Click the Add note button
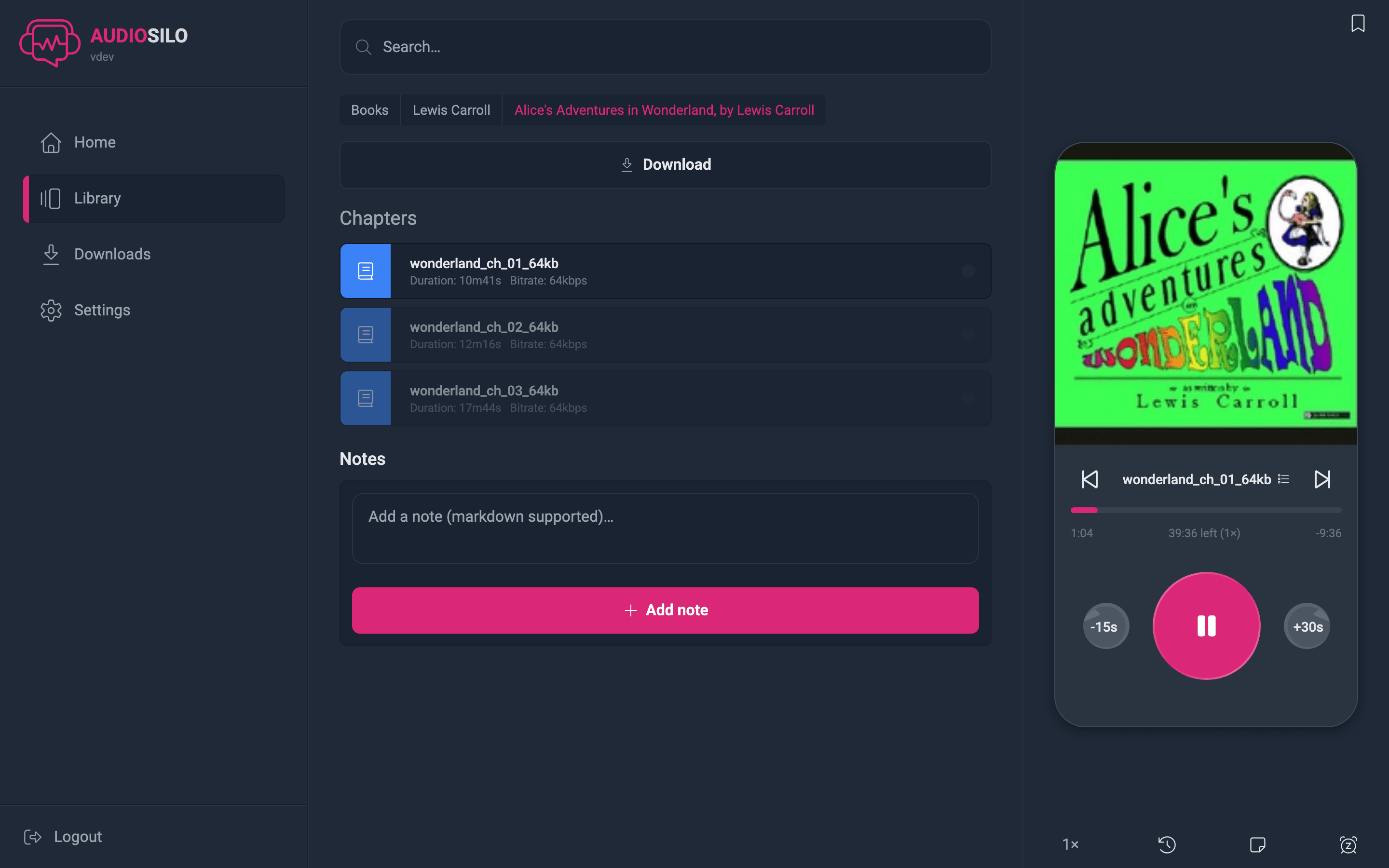This screenshot has width=1389, height=868. (x=665, y=610)
